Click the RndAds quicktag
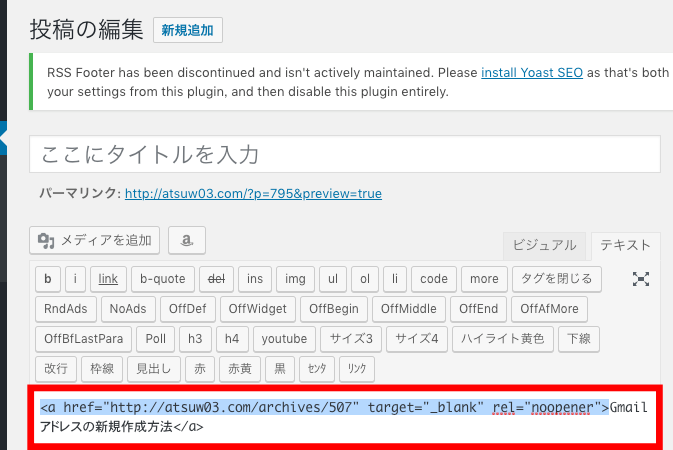Image resolution: width=673 pixels, height=450 pixels. pos(66,309)
